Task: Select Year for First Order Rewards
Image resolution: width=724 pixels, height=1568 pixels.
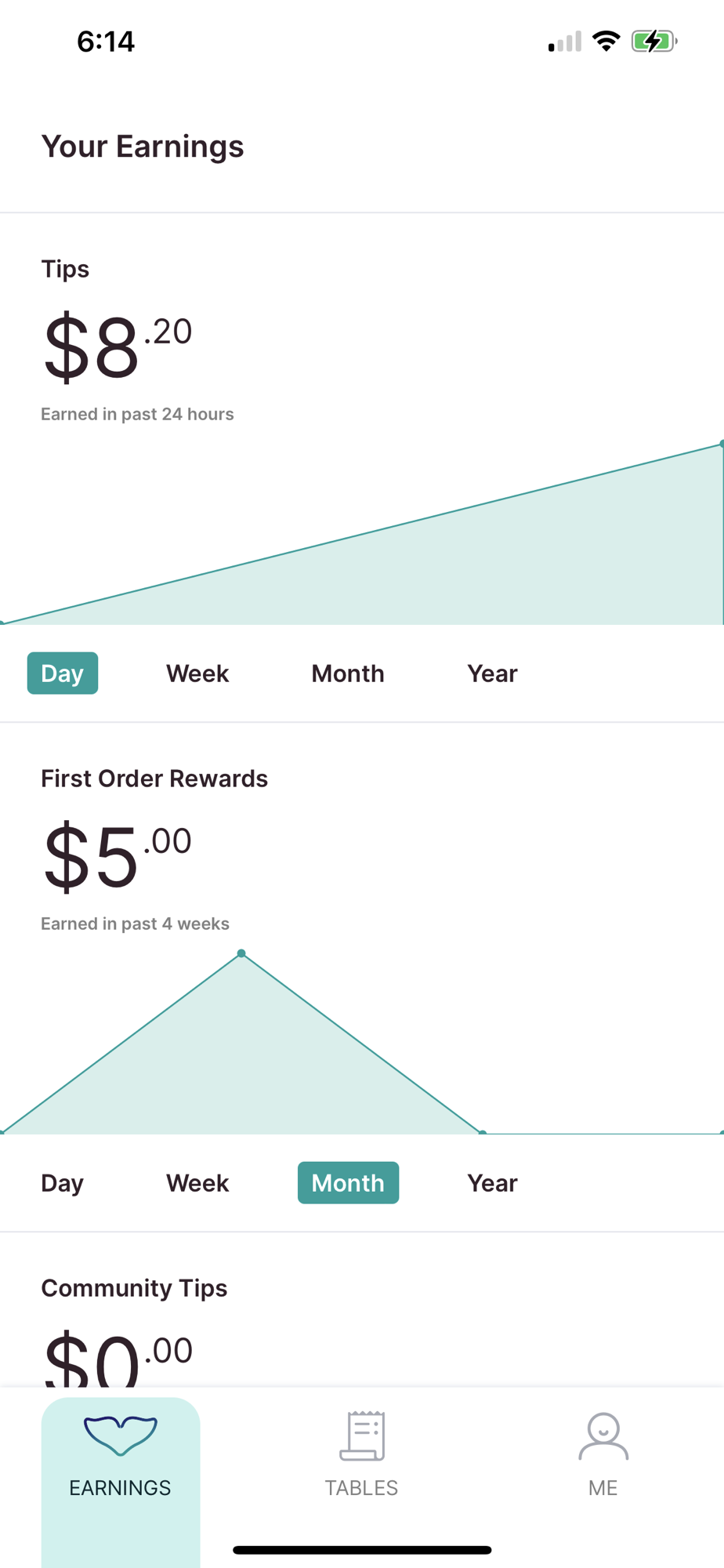Action: pos(492,1183)
